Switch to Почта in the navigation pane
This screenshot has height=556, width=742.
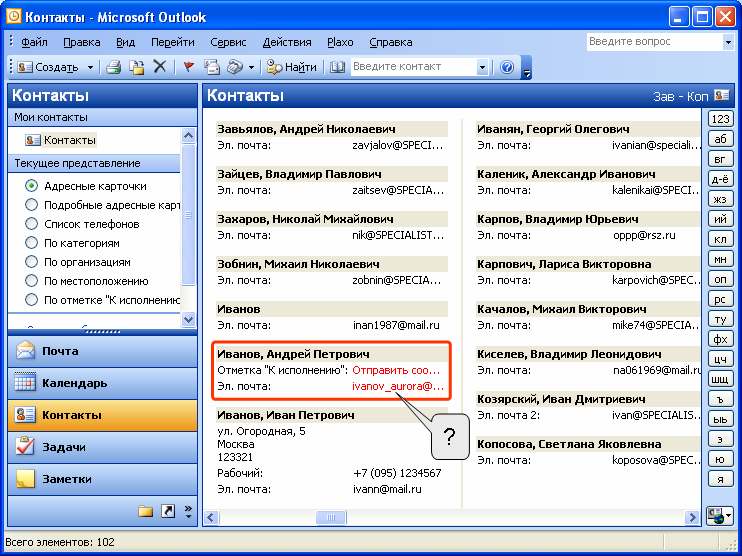[x=102, y=351]
